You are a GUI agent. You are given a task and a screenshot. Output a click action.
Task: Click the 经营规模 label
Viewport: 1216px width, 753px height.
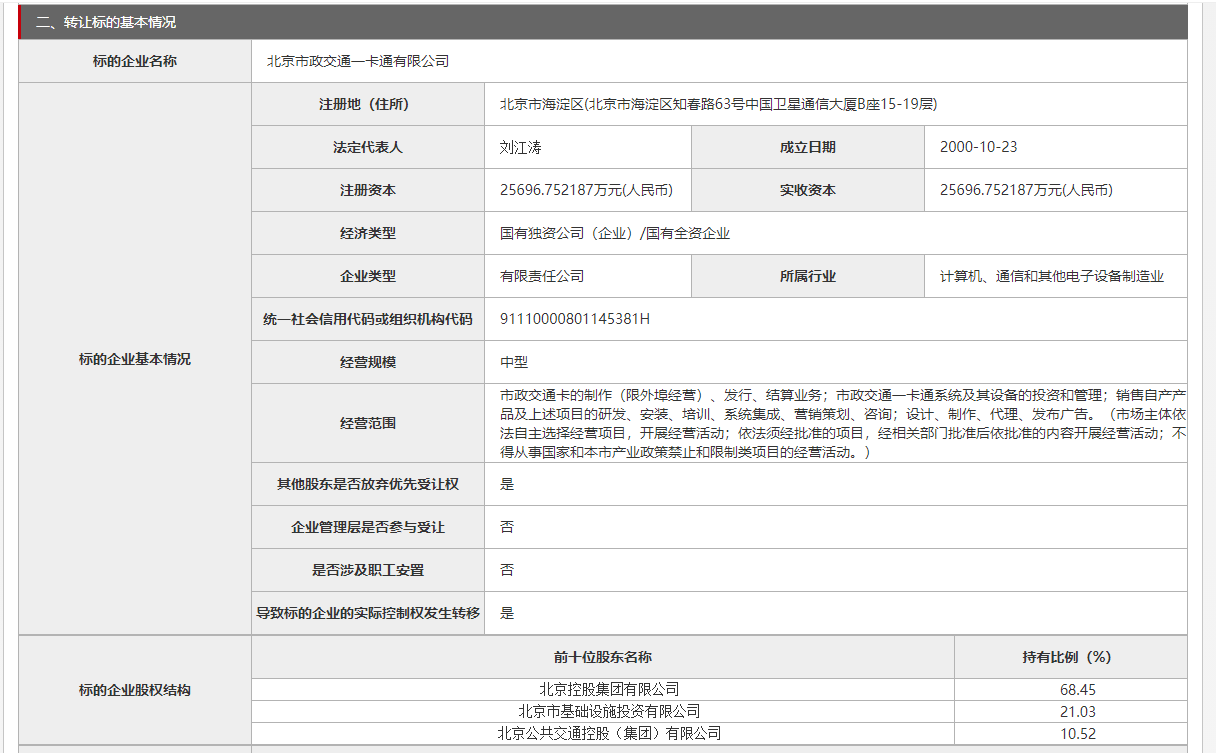pyautogui.click(x=368, y=362)
